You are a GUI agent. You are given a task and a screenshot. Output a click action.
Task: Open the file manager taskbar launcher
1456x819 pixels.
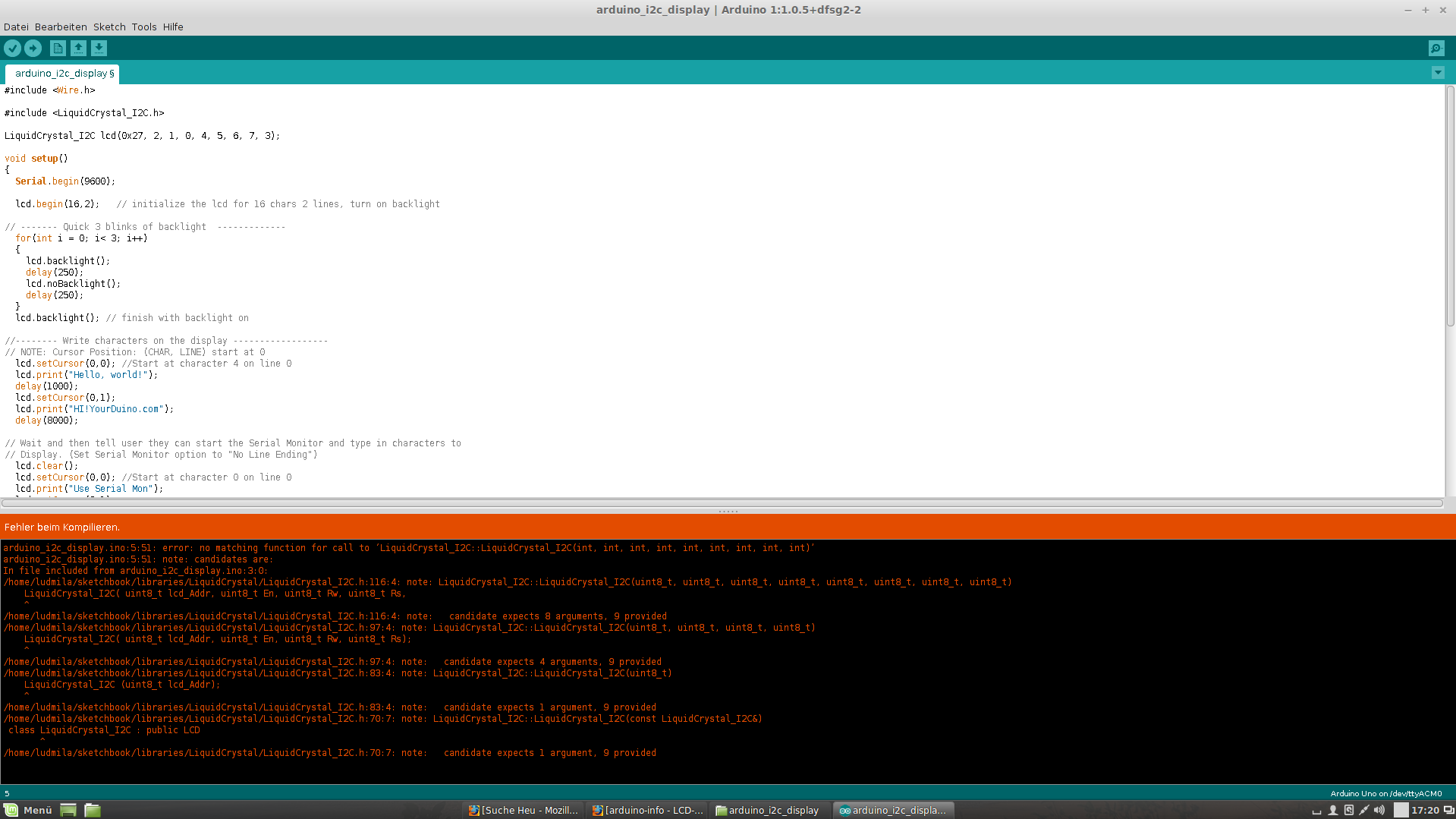(x=93, y=810)
